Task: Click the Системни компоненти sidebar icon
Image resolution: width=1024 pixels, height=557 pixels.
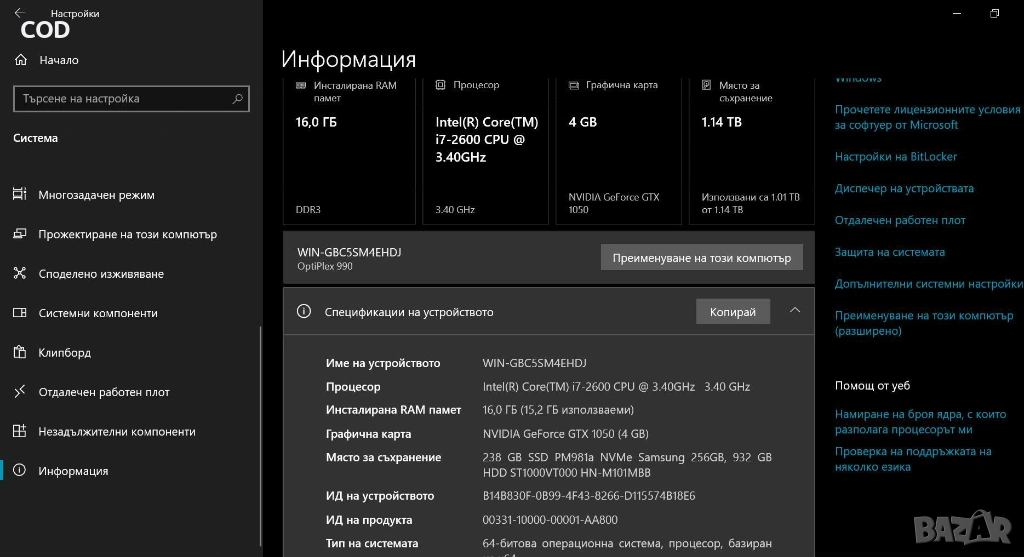Action: 20,313
